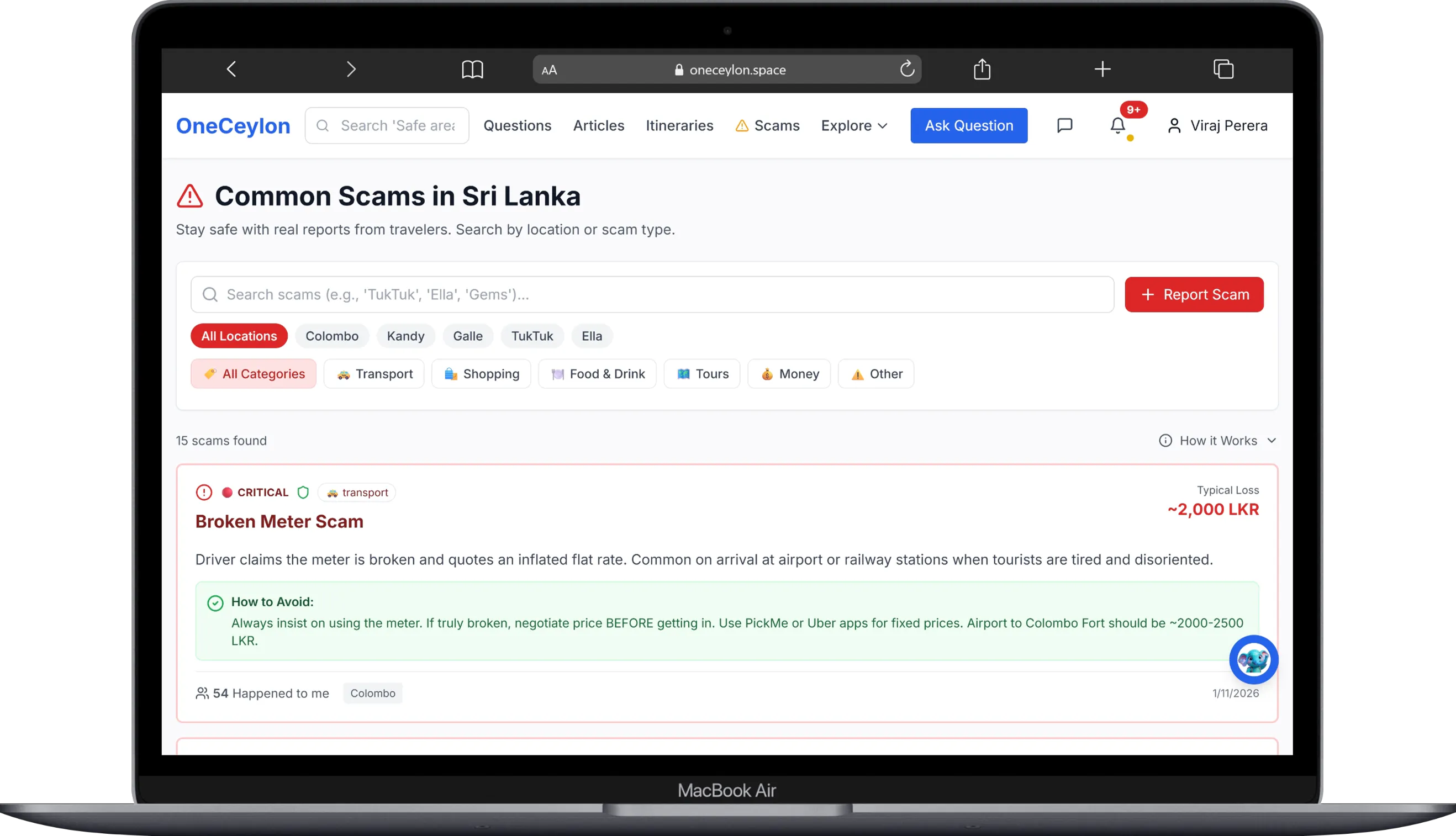The height and width of the screenshot is (836, 1456).
Task: Reload the oneceylon.space page
Action: [x=907, y=69]
